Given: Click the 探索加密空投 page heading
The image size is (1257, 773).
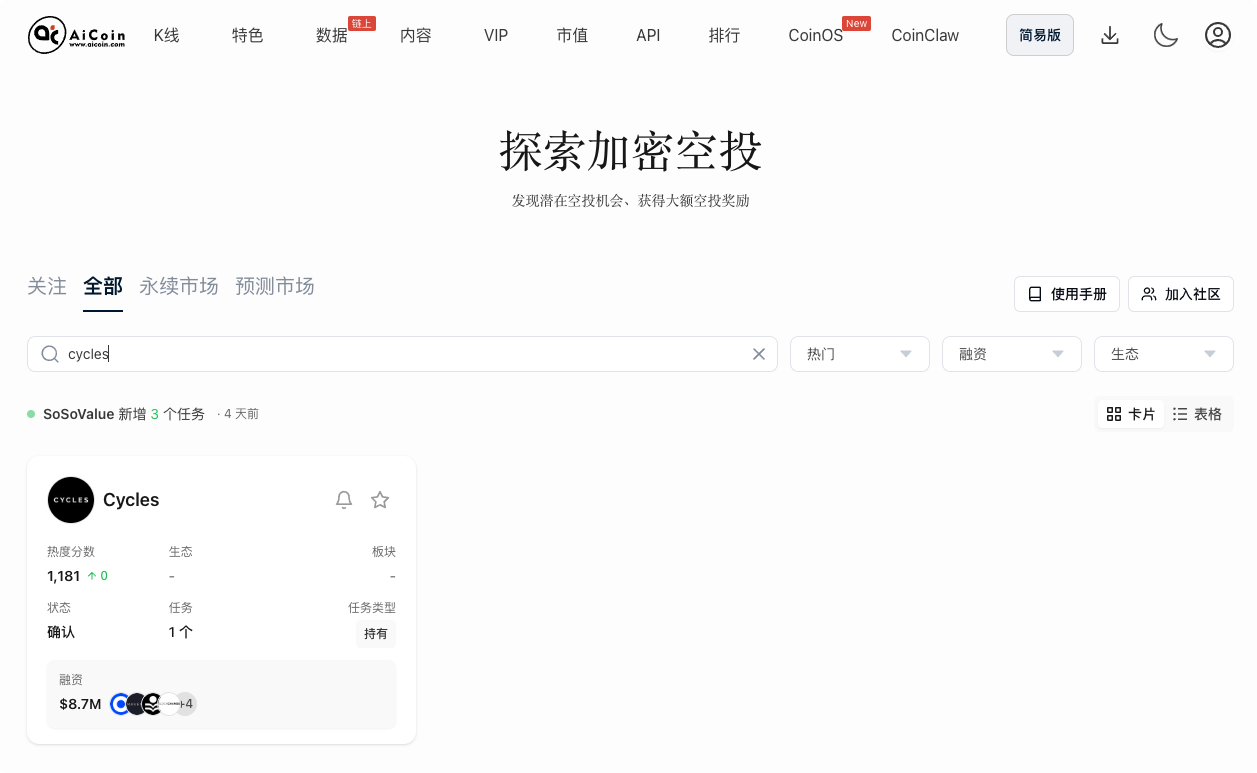Looking at the screenshot, I should [631, 152].
